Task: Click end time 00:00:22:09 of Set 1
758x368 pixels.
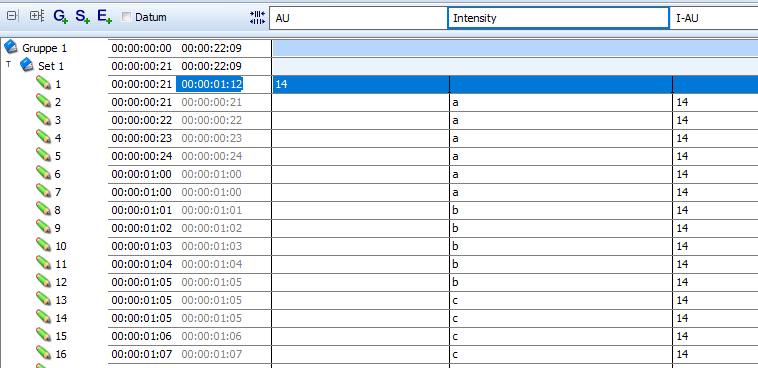Action: point(211,66)
